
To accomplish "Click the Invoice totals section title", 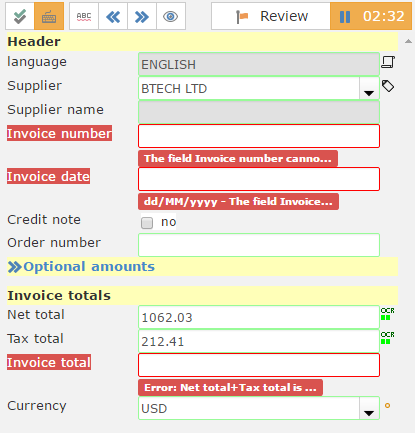I will 59,296.
